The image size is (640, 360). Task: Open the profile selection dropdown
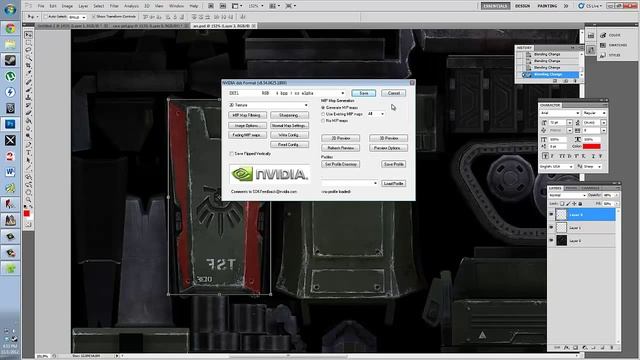click(x=349, y=183)
